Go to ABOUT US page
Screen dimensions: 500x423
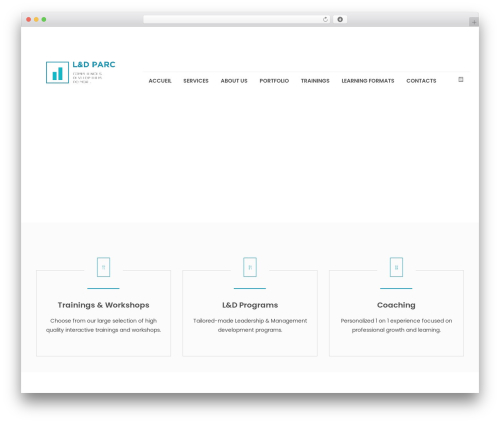(x=234, y=81)
